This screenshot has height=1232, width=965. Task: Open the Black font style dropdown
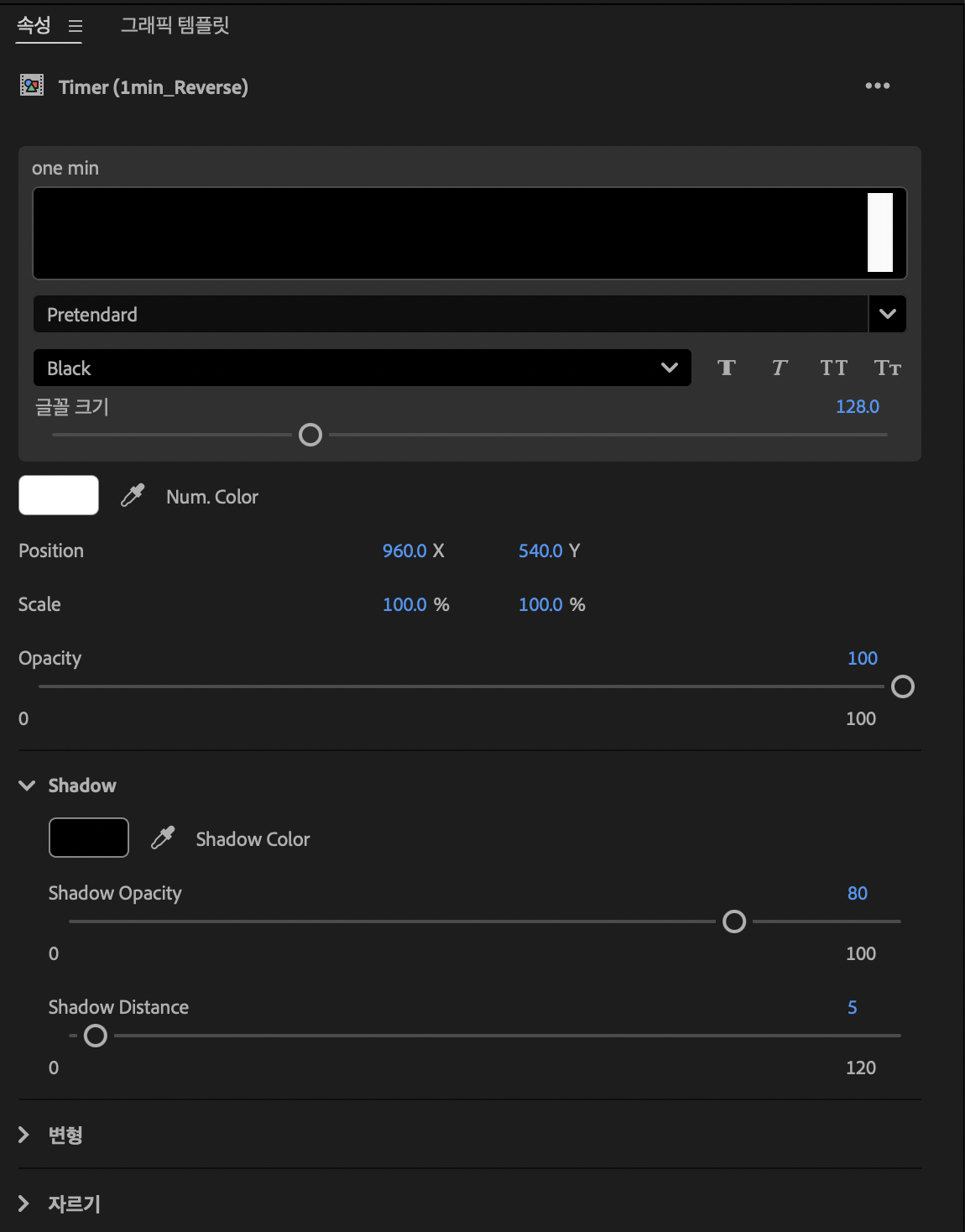point(363,368)
